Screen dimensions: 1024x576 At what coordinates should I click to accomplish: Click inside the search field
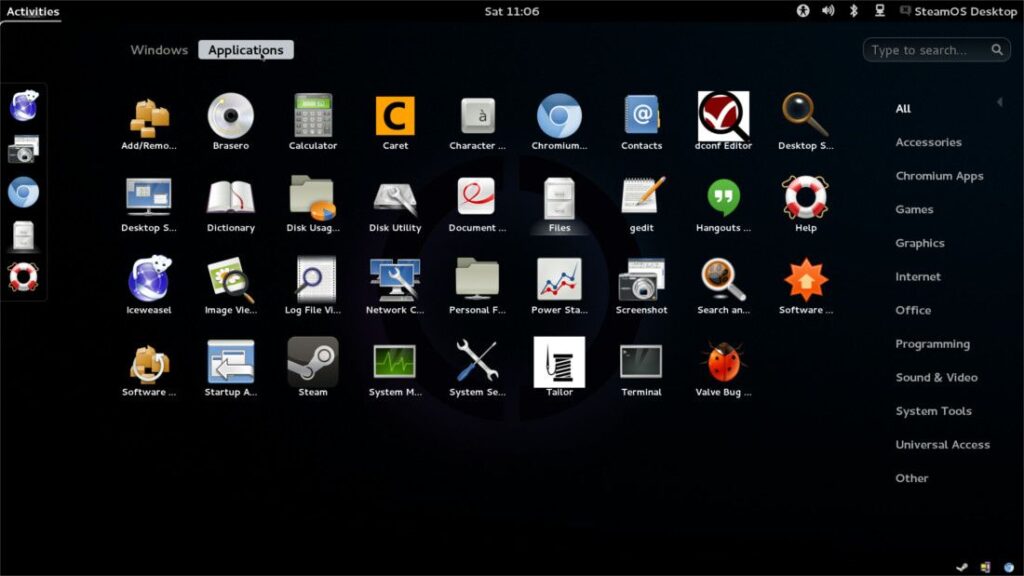pos(930,48)
